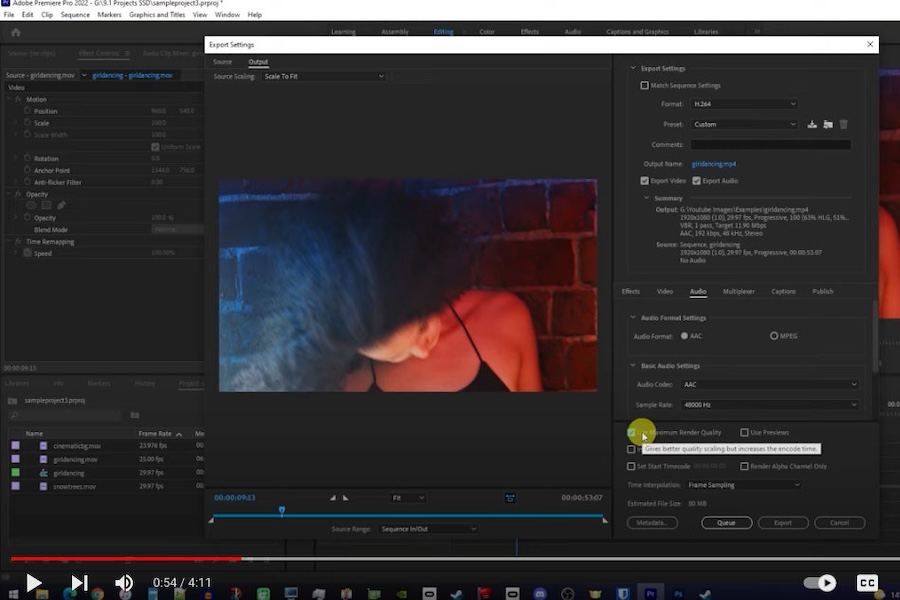Image resolution: width=900 pixels, height=600 pixels.
Task: Click the video player volume speaker icon
Action: (123, 583)
